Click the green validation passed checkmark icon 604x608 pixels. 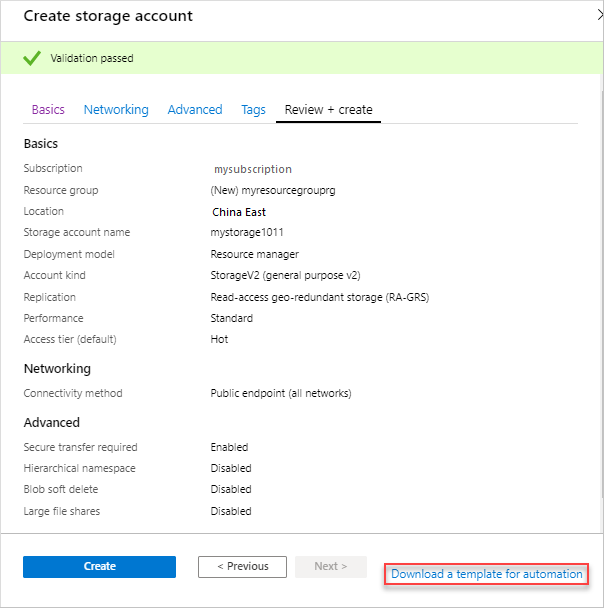tap(32, 58)
